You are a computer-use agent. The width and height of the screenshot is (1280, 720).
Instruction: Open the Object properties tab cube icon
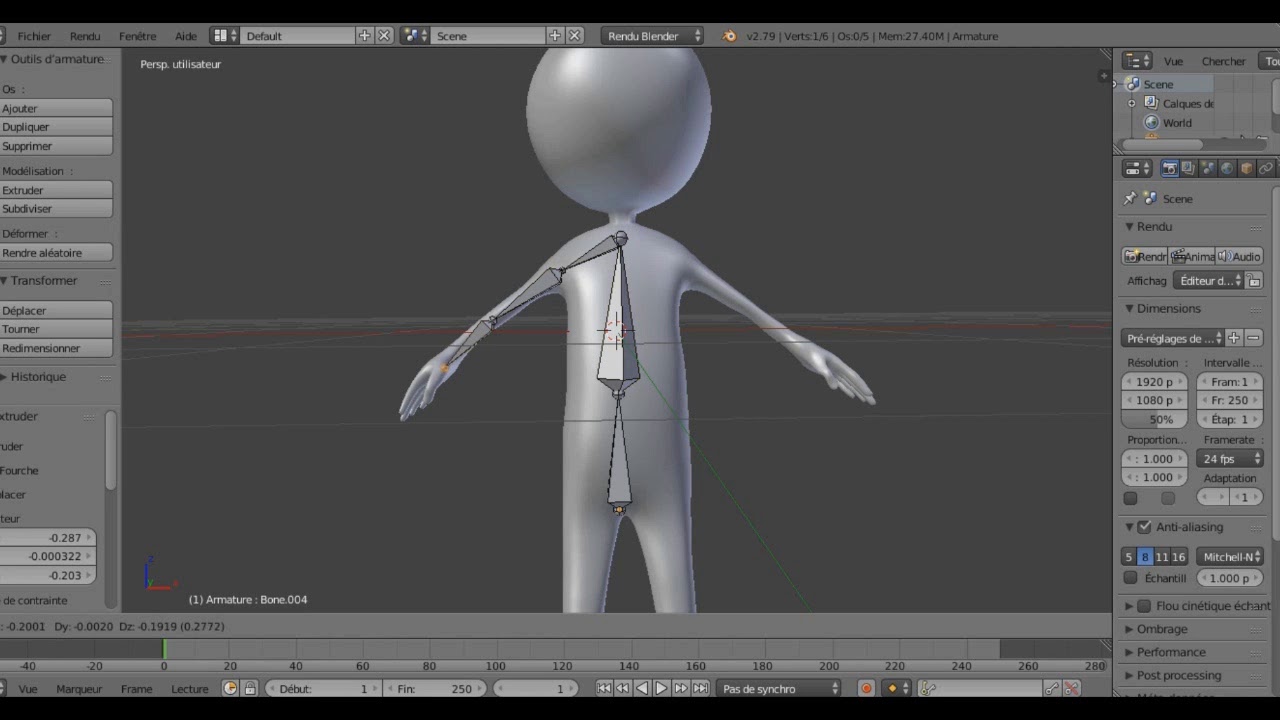1246,168
